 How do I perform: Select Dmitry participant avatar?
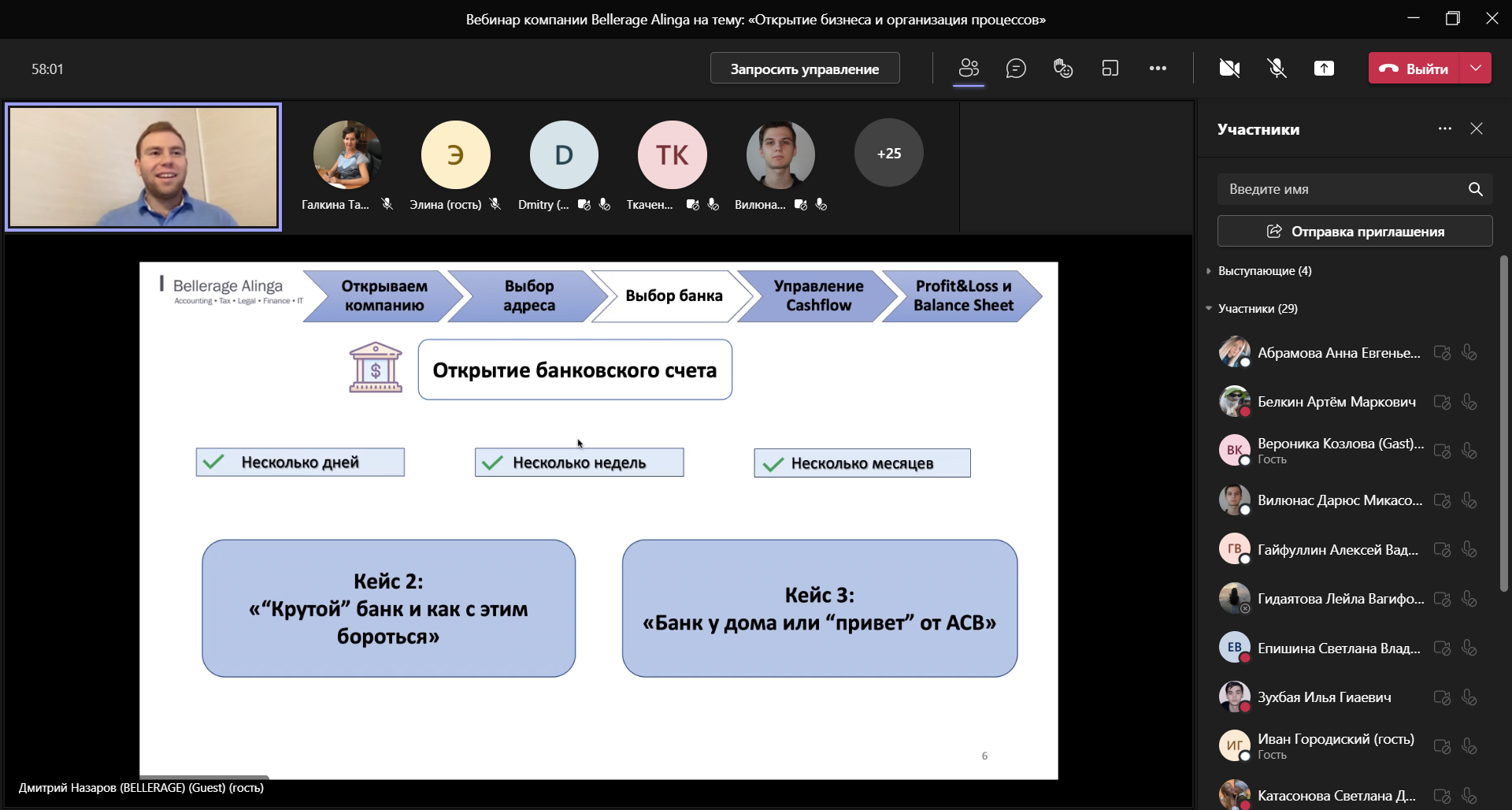tap(564, 154)
